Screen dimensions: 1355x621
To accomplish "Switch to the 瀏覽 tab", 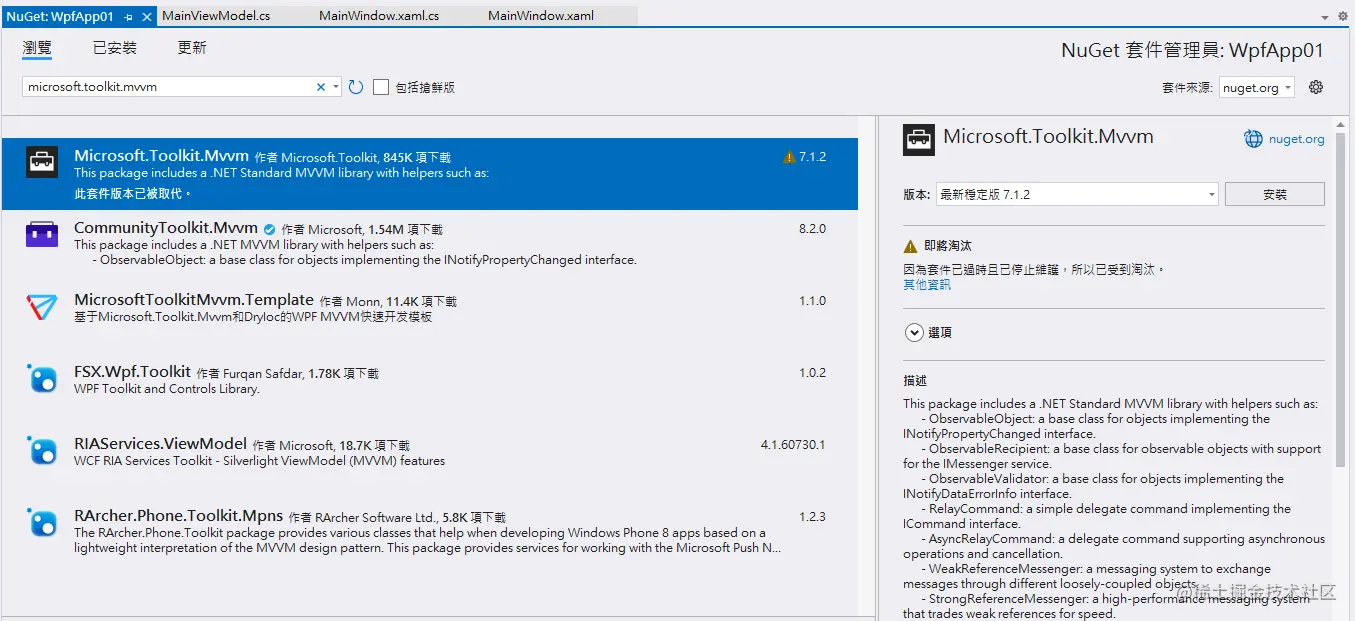I will 37,47.
